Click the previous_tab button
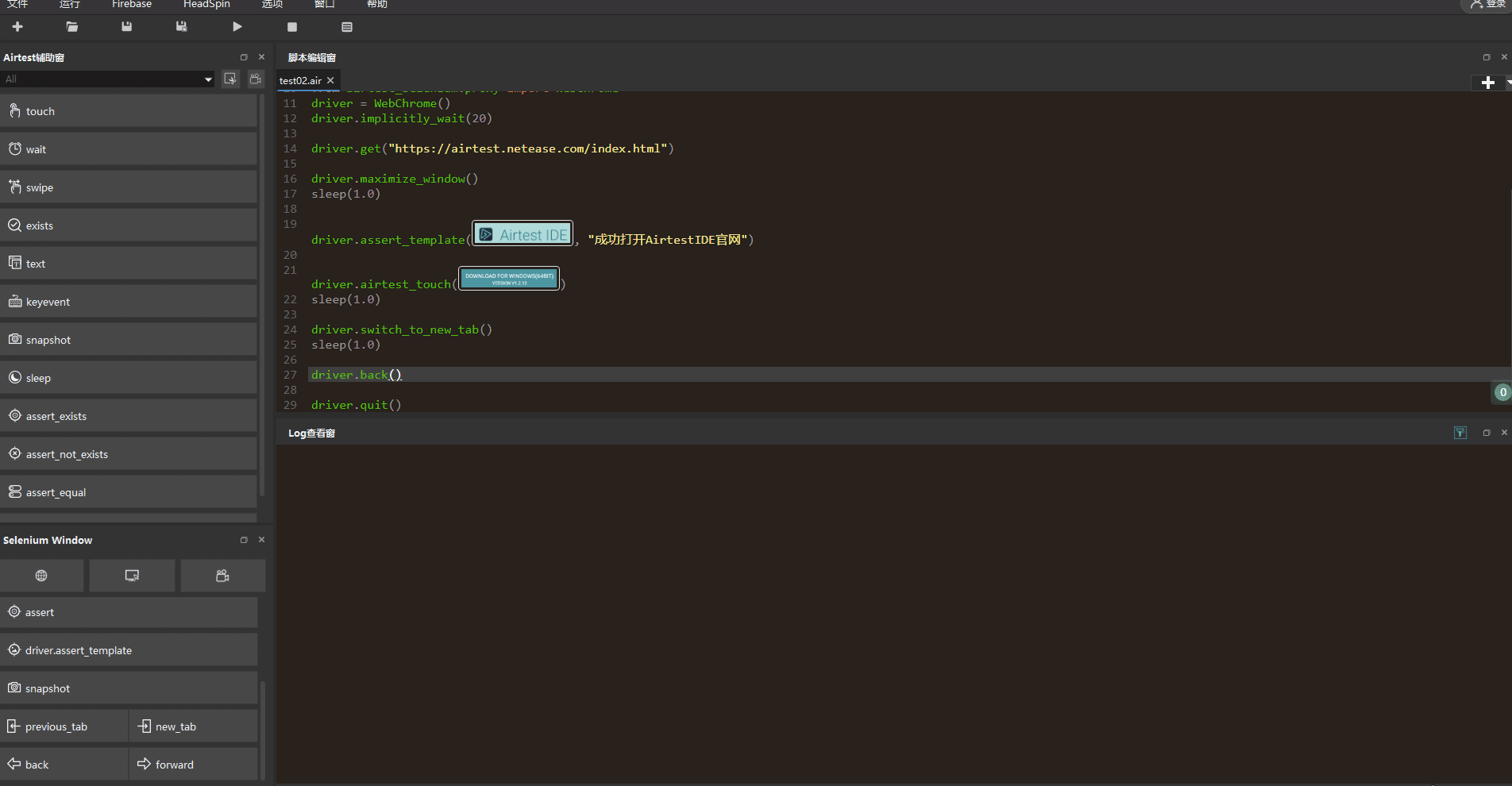This screenshot has width=1512, height=786. 64,726
